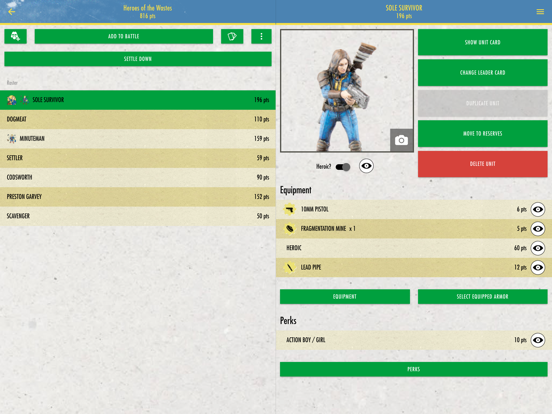Open the Equipment button below equipment list

(x=345, y=296)
